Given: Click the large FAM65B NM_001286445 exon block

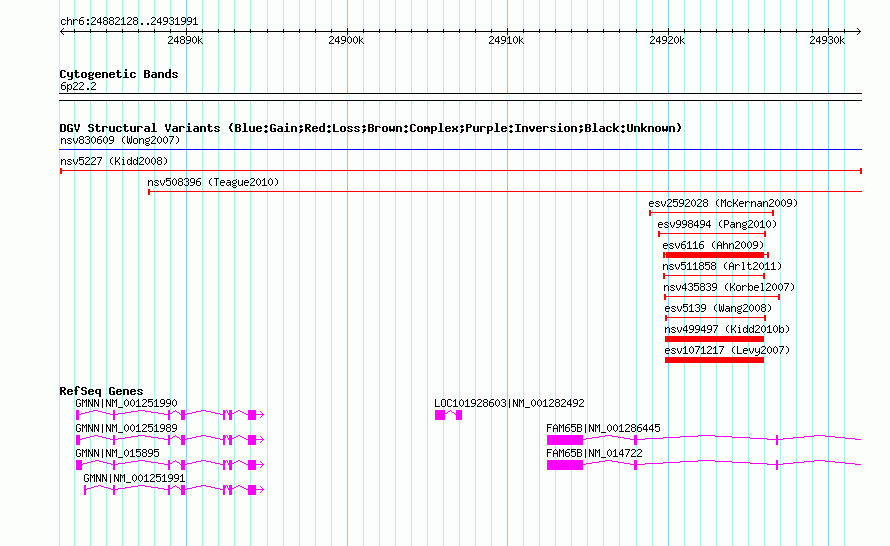Looking at the screenshot, I should tap(565, 440).
